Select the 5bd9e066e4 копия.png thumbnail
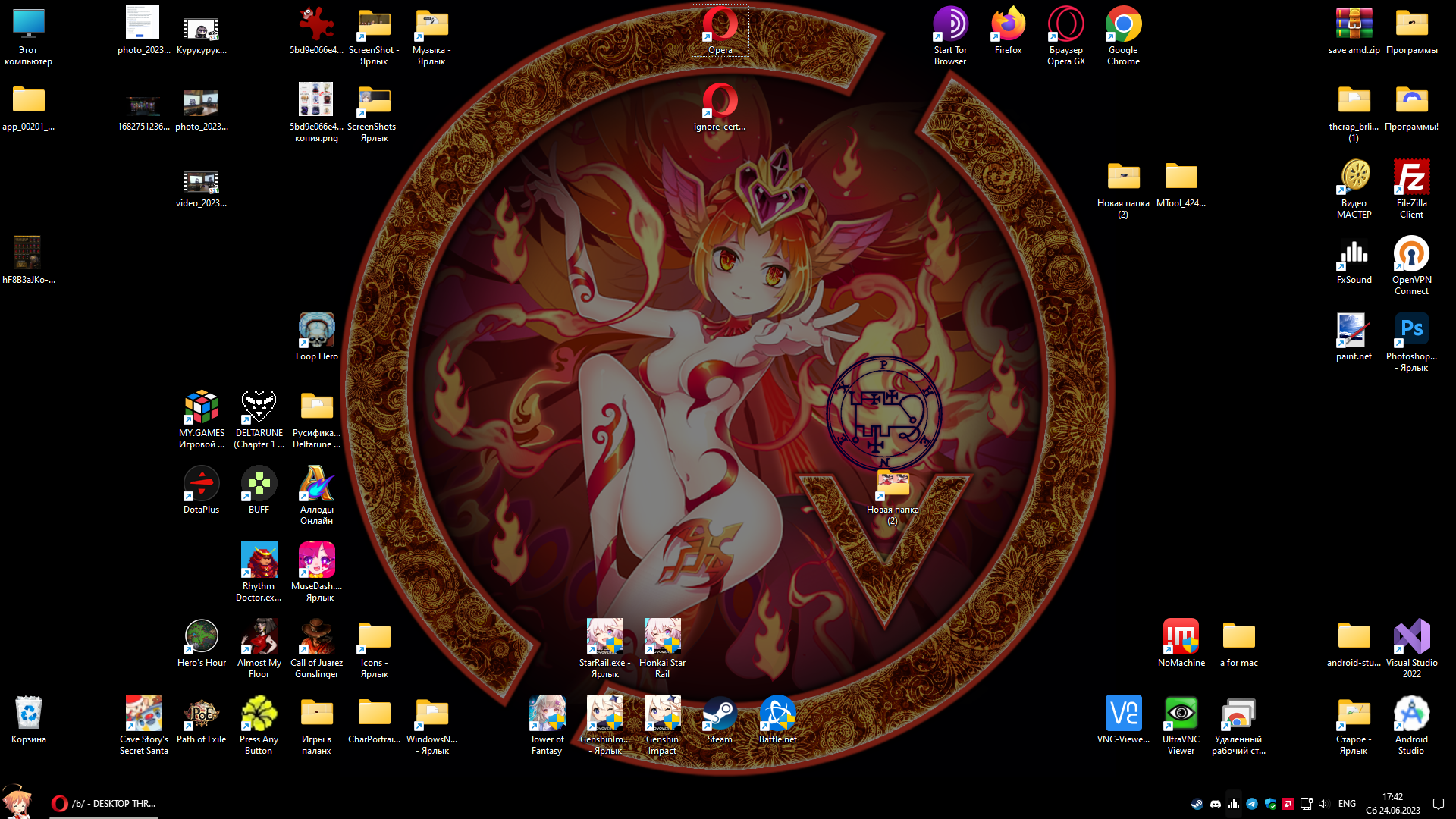 pyautogui.click(x=316, y=112)
